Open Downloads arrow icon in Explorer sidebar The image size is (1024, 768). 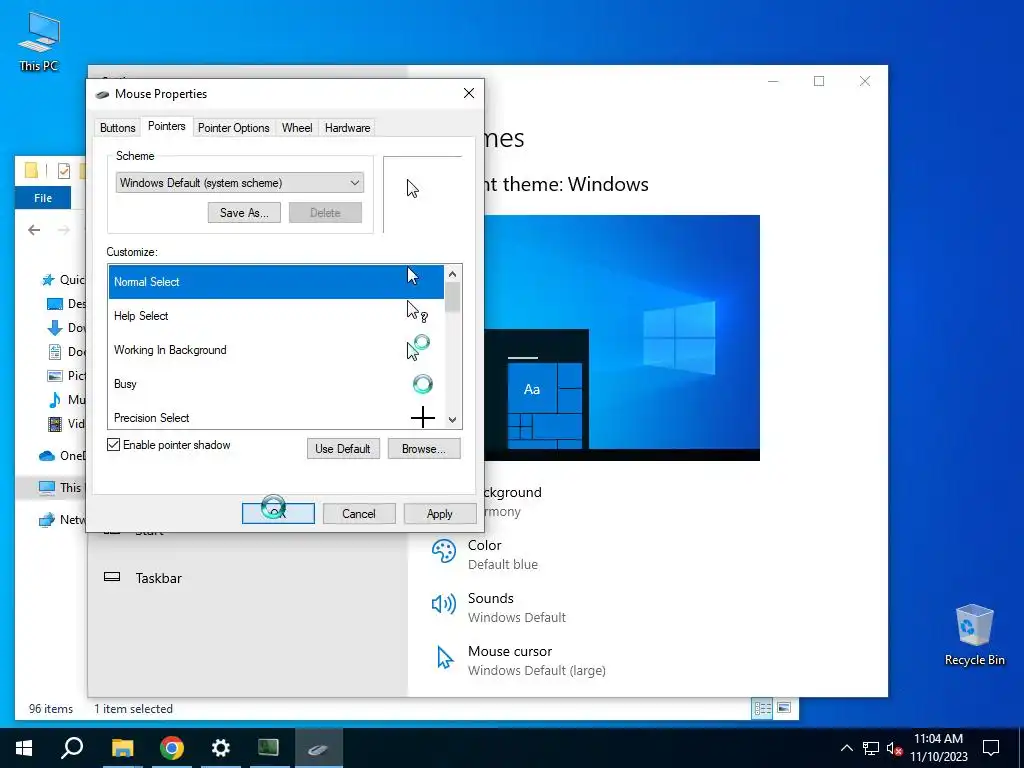55,328
